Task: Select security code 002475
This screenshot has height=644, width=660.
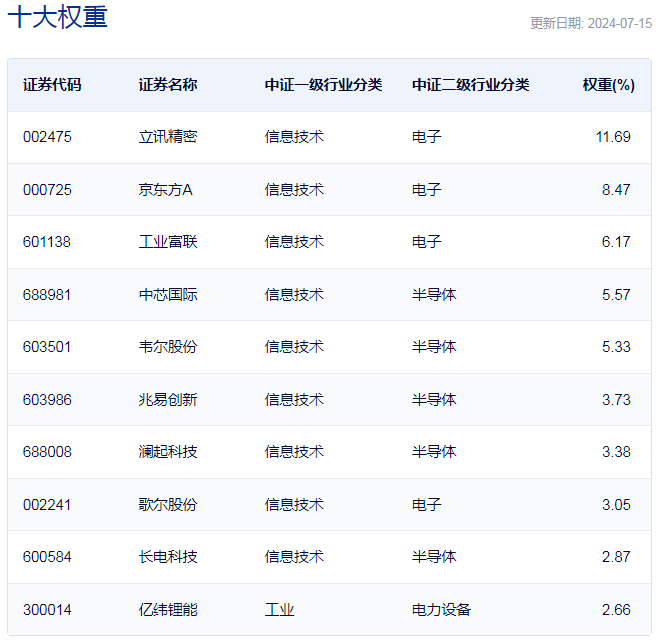Action: [x=47, y=137]
